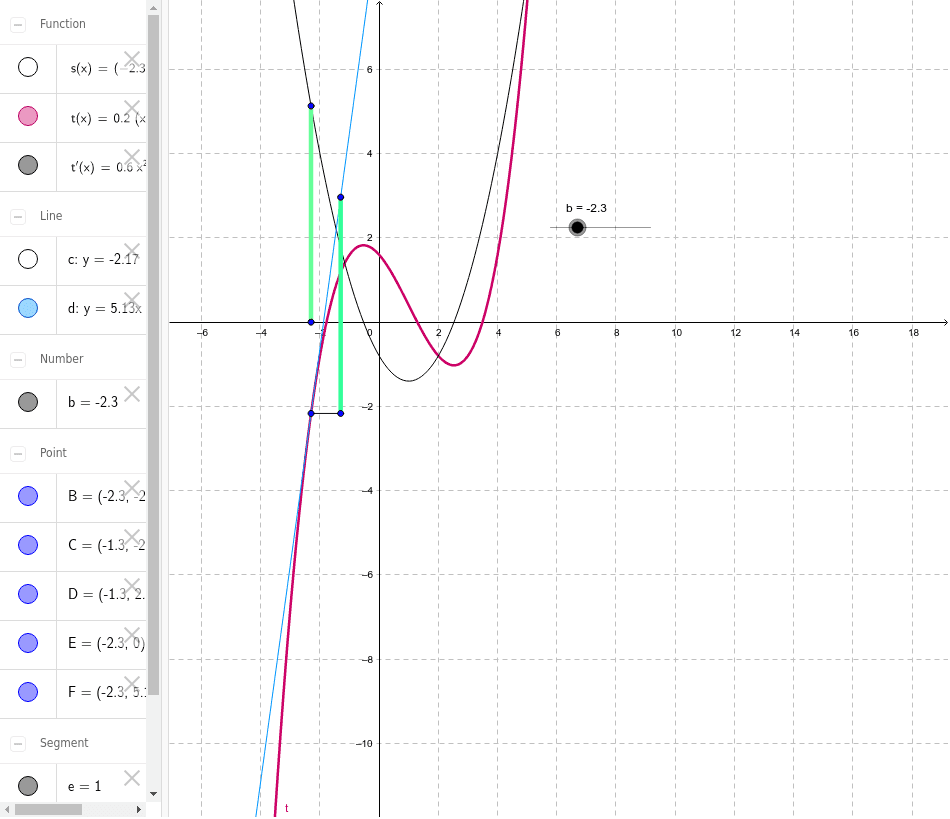Click the blue point on the x-axis at -2.3
This screenshot has width=950, height=819.
[311, 322]
